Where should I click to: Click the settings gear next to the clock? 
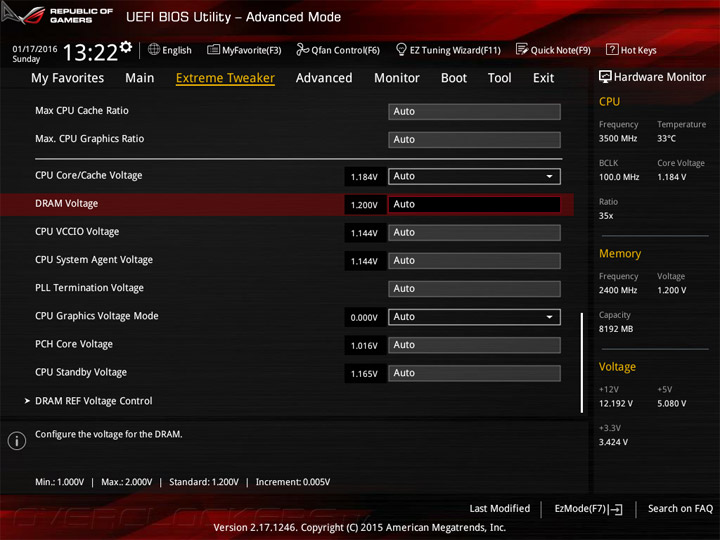(126, 47)
